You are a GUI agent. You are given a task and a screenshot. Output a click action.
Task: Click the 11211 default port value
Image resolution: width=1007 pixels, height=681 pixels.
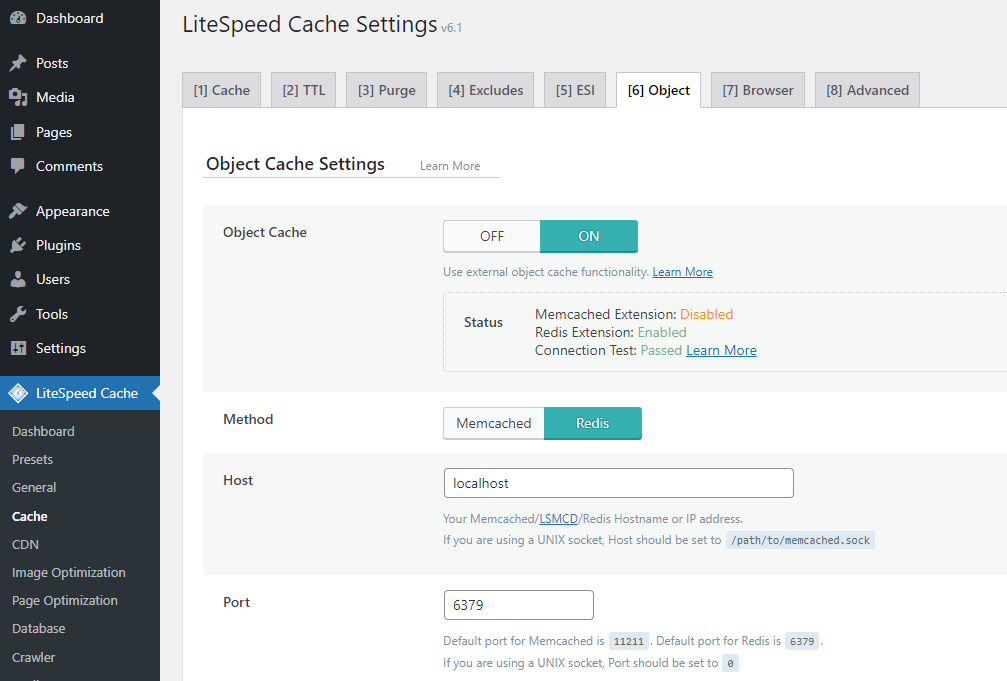coord(629,641)
